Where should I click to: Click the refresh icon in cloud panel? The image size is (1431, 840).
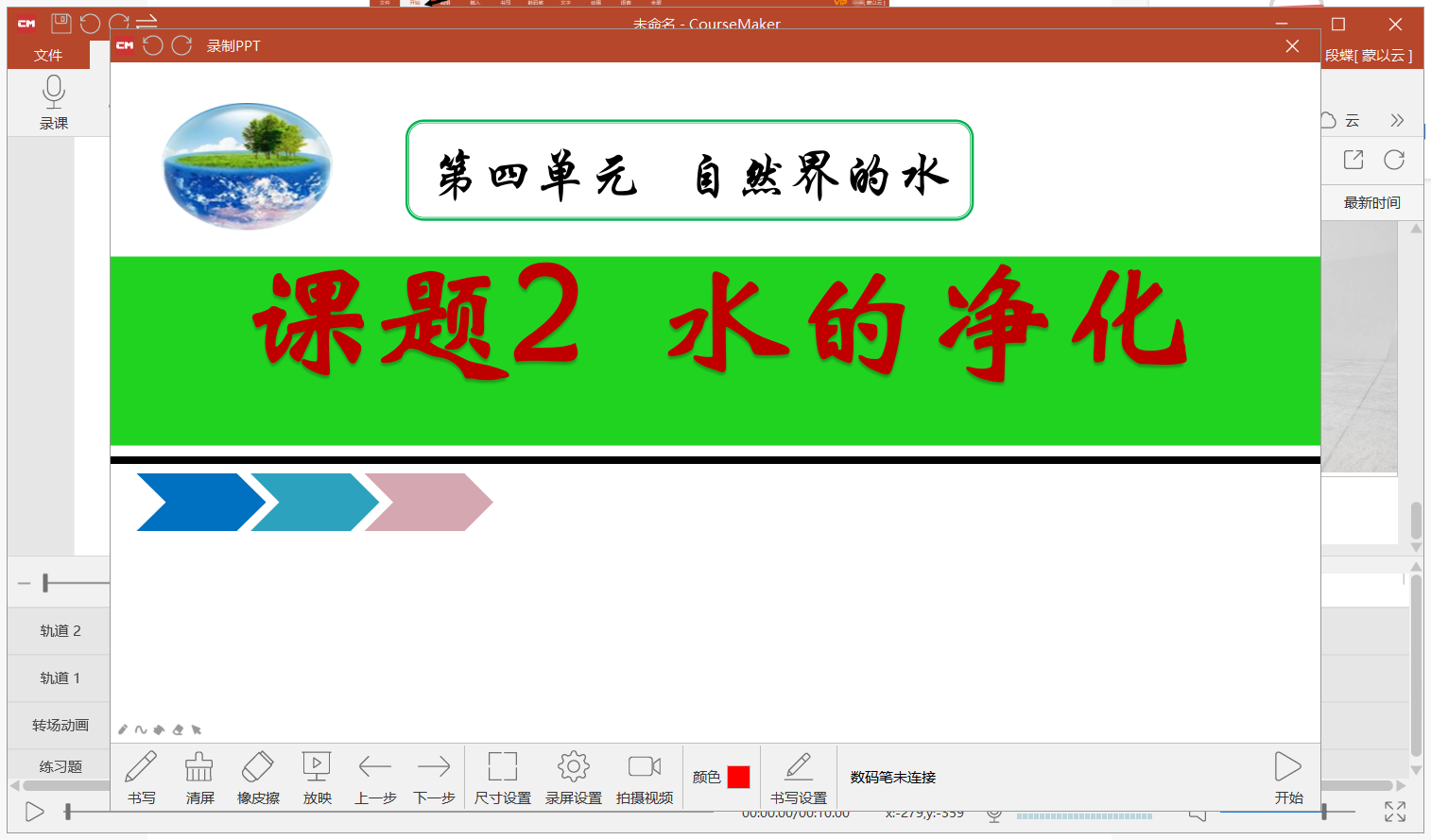click(1394, 160)
